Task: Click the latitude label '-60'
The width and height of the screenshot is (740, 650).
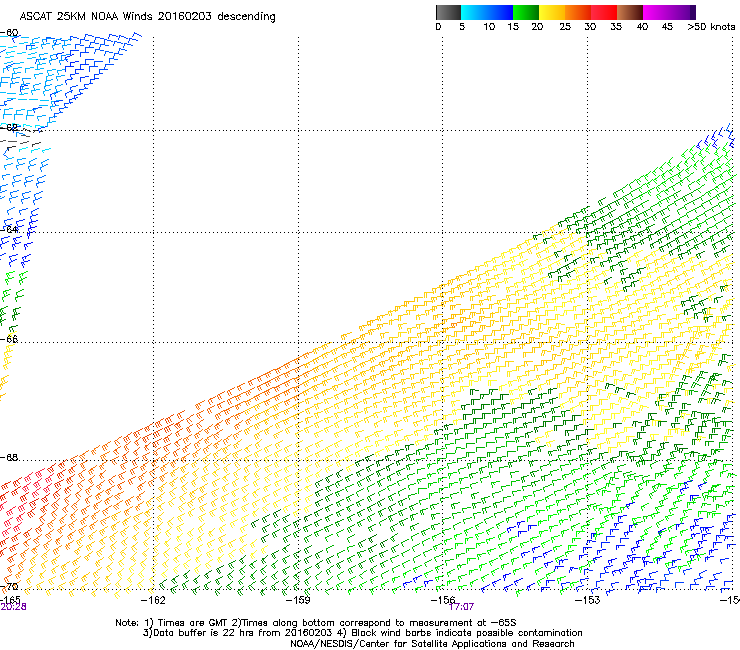Action: click(9, 33)
